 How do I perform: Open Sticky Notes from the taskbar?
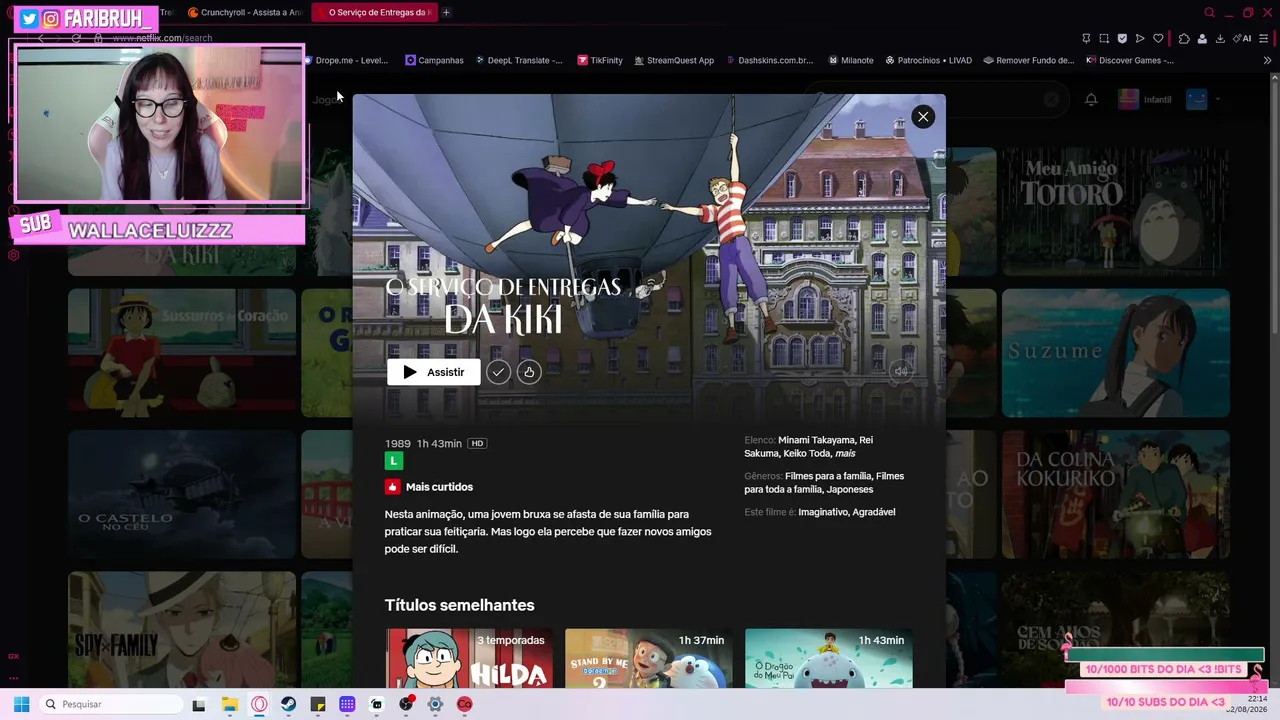click(x=318, y=704)
